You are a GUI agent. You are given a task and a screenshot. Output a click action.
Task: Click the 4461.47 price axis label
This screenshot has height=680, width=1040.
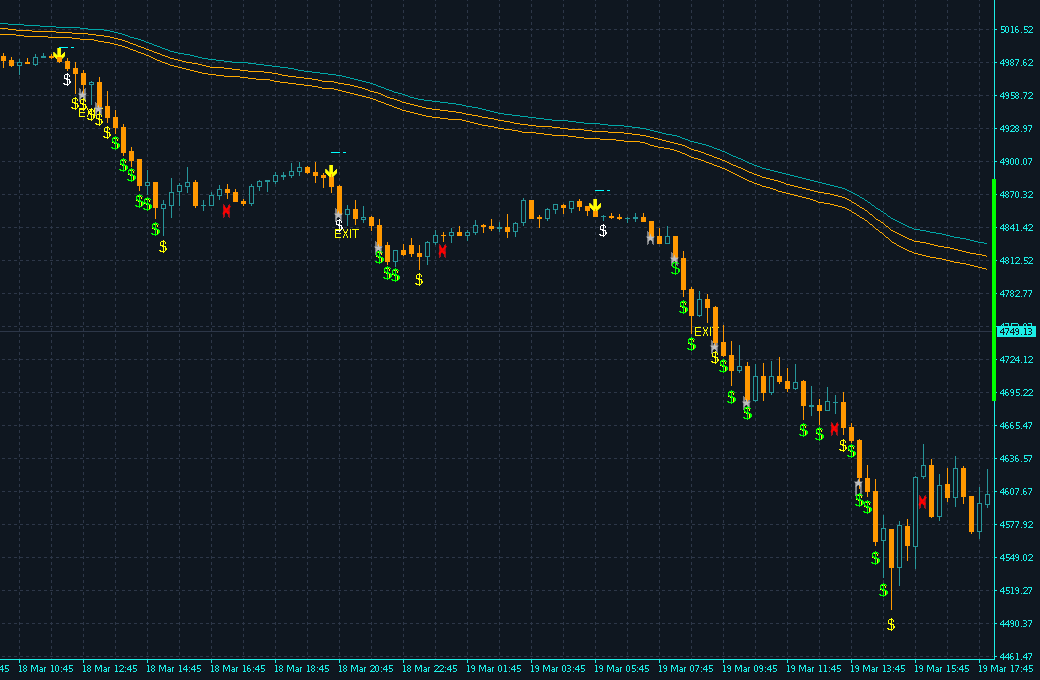coord(1017,657)
